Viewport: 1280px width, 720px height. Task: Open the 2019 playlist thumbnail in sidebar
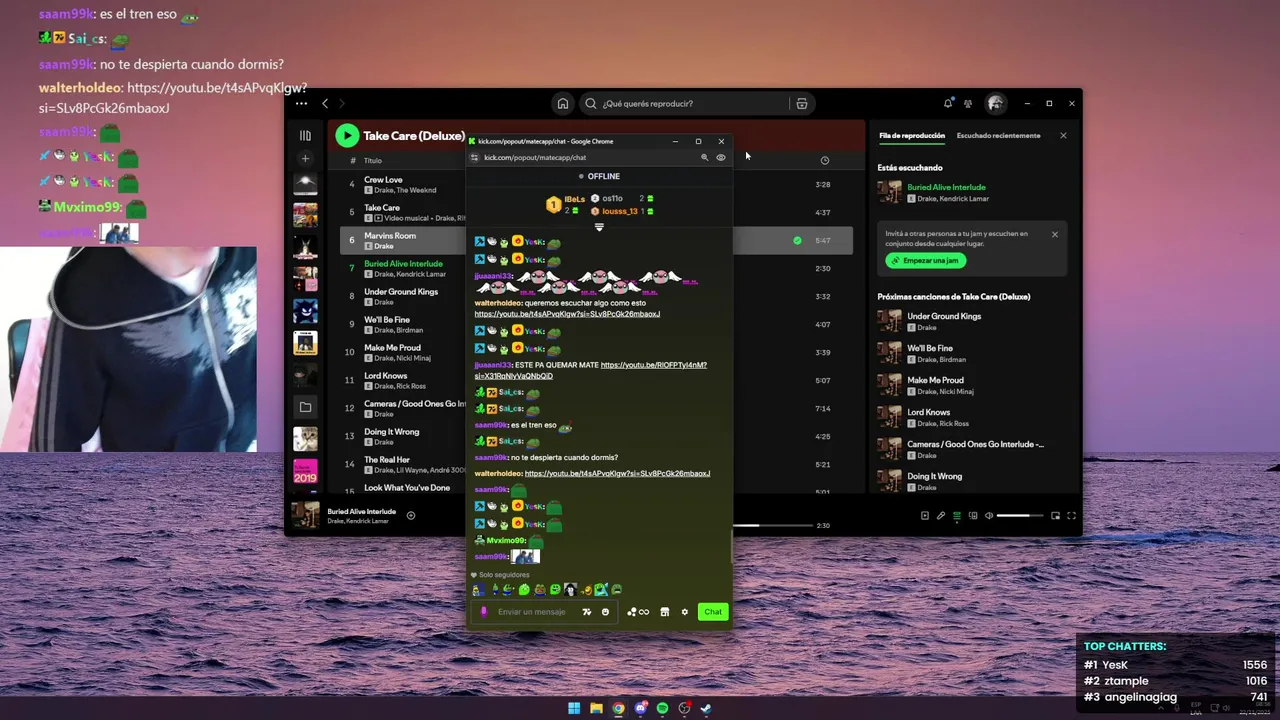coord(305,471)
